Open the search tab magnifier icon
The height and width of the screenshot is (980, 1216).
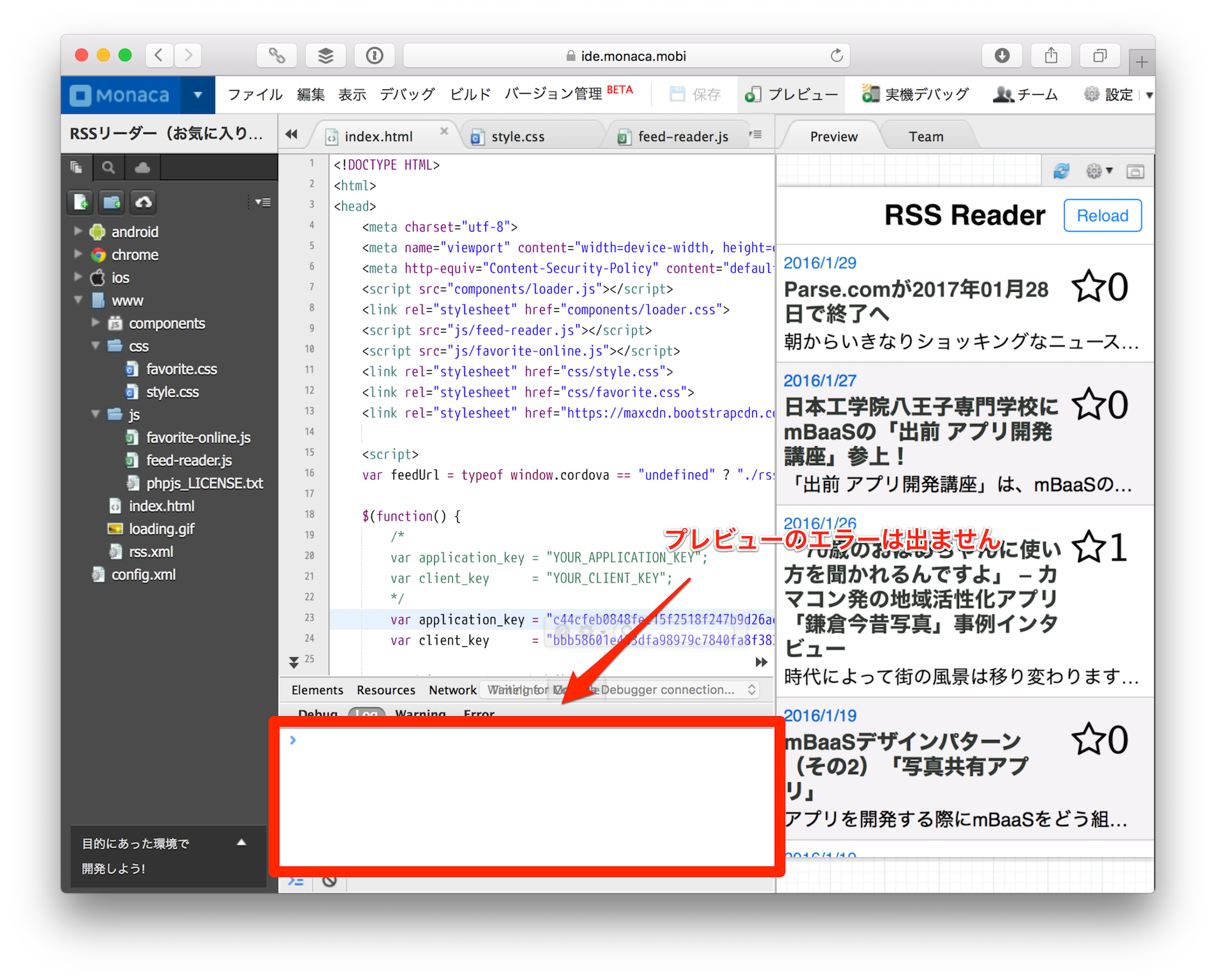pyautogui.click(x=108, y=168)
